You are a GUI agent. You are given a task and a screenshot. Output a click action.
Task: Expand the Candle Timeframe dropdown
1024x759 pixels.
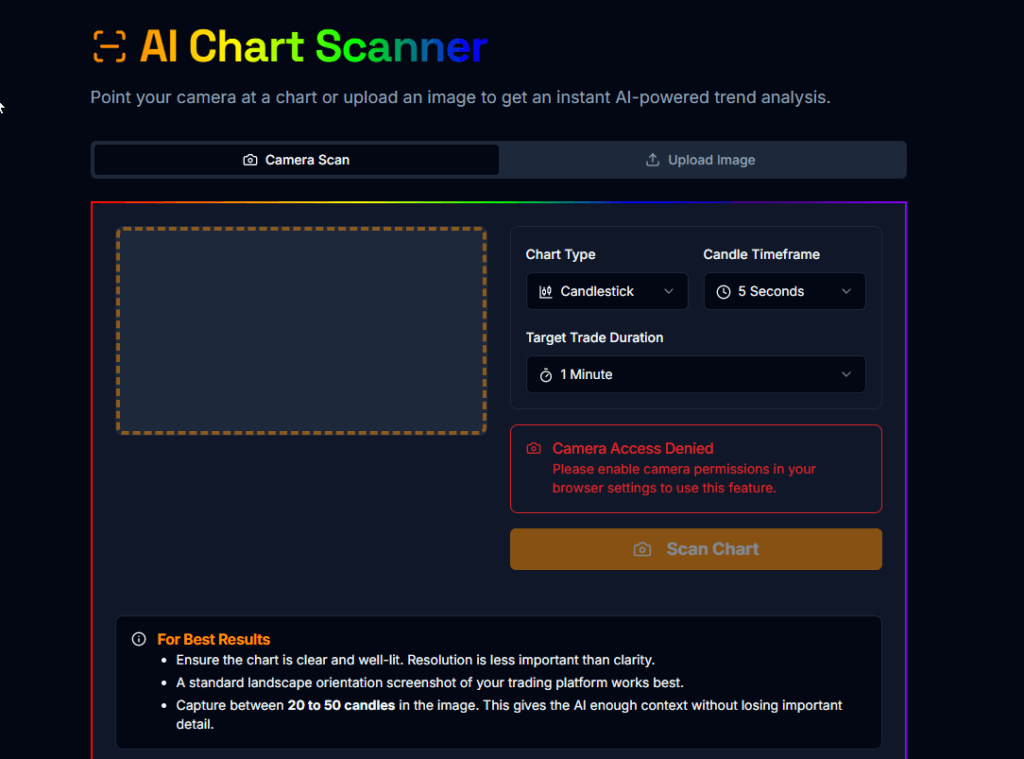(x=784, y=291)
